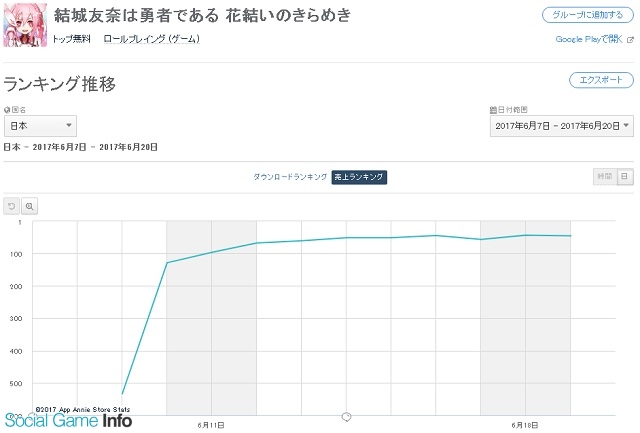640x433 pixels.
Task: Click the globe icon next to 国名
Action: click(x=6, y=109)
